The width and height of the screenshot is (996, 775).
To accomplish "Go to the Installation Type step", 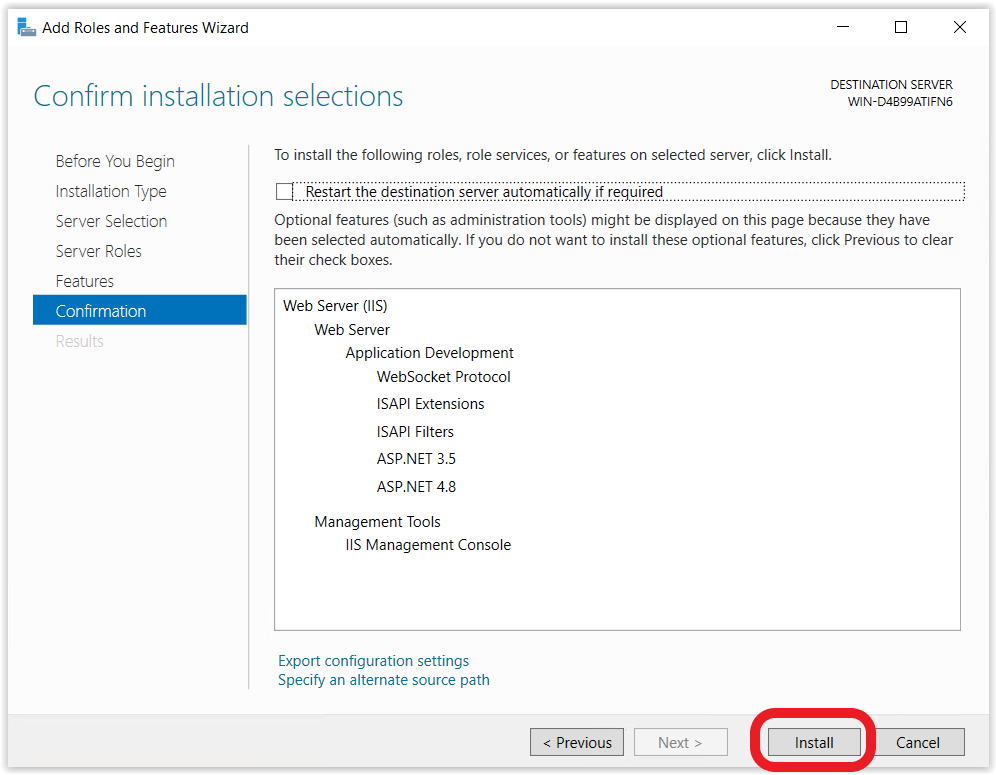I will click(x=111, y=191).
